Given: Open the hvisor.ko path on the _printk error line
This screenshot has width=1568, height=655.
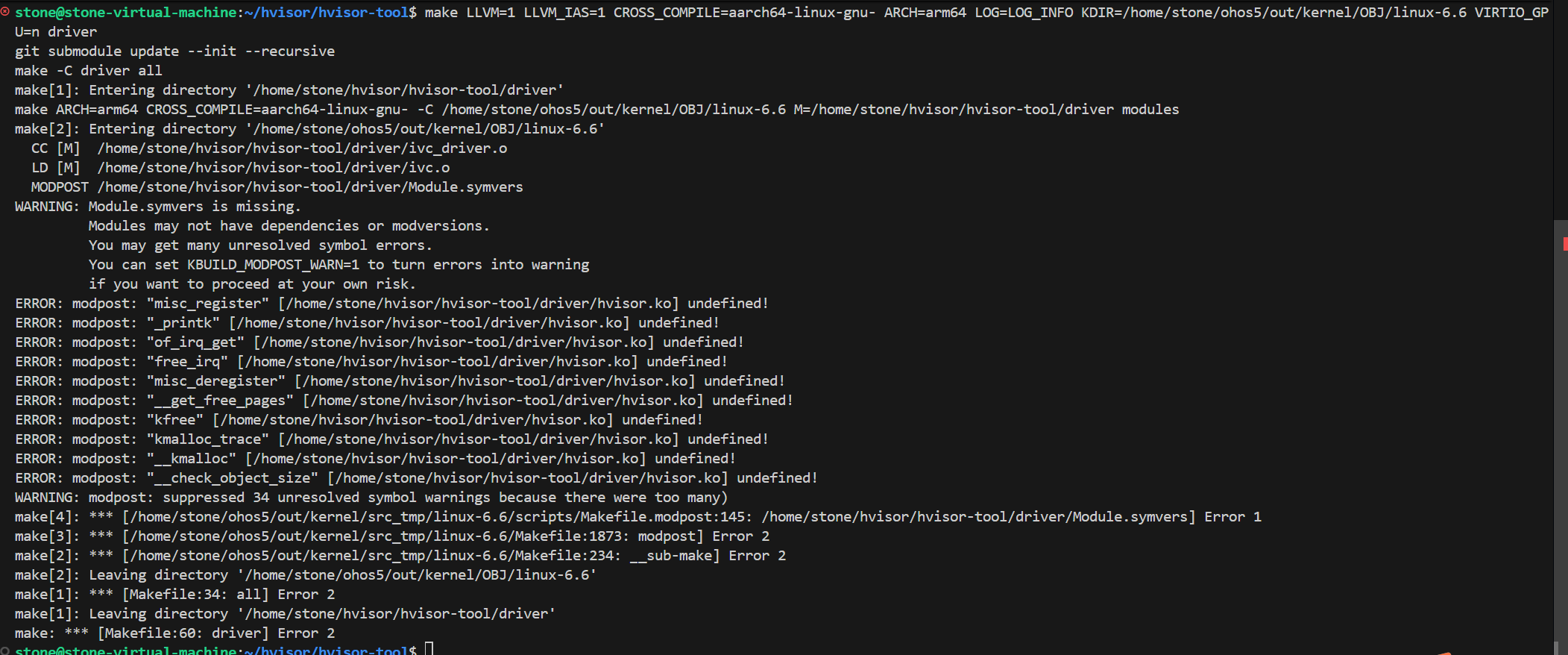Looking at the screenshot, I should pos(429,322).
